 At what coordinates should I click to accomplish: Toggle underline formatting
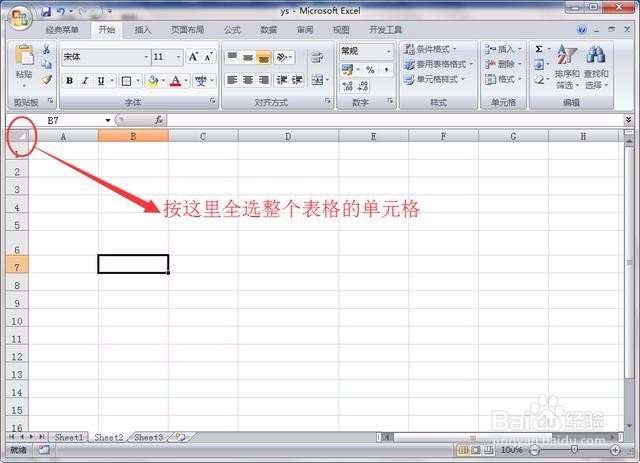coord(101,81)
